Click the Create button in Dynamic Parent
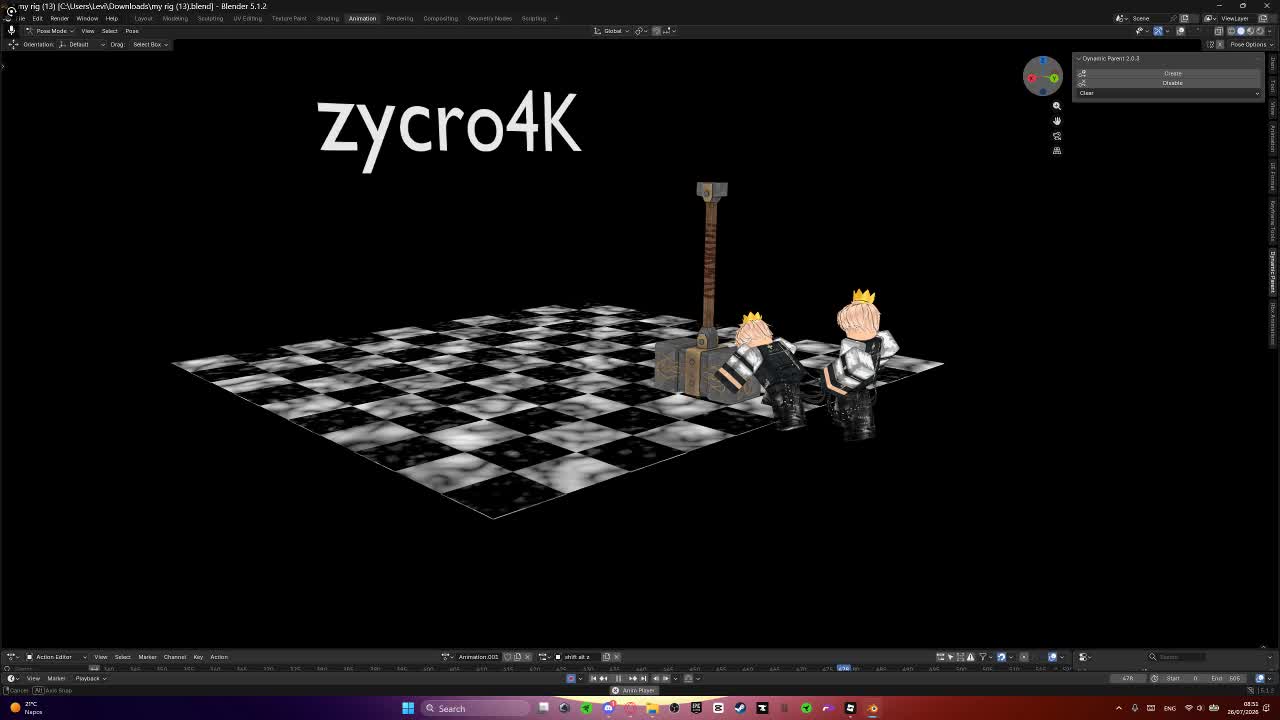1280x720 pixels. pyautogui.click(x=1173, y=74)
